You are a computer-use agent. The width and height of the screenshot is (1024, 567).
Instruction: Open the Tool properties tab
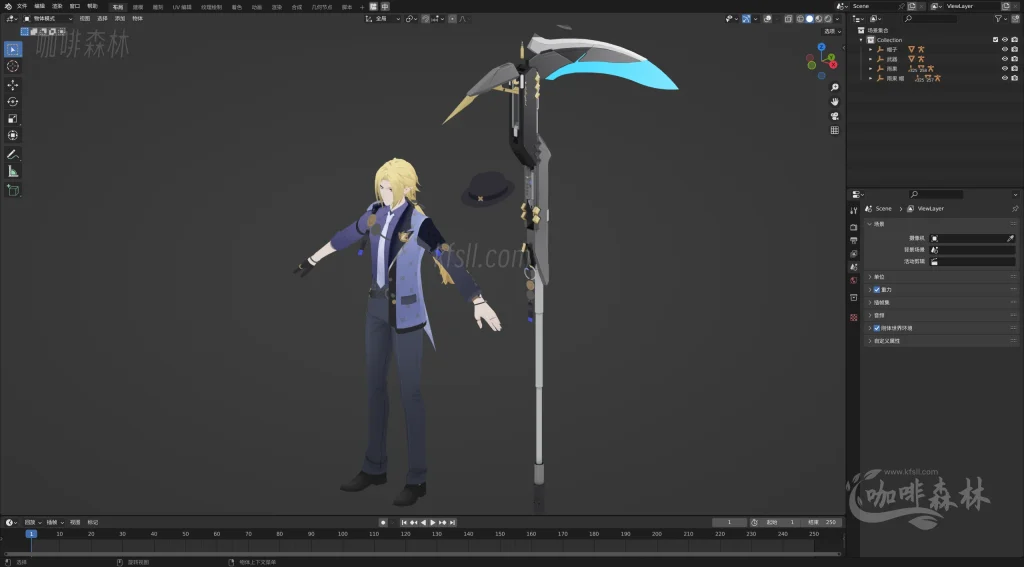click(x=854, y=210)
